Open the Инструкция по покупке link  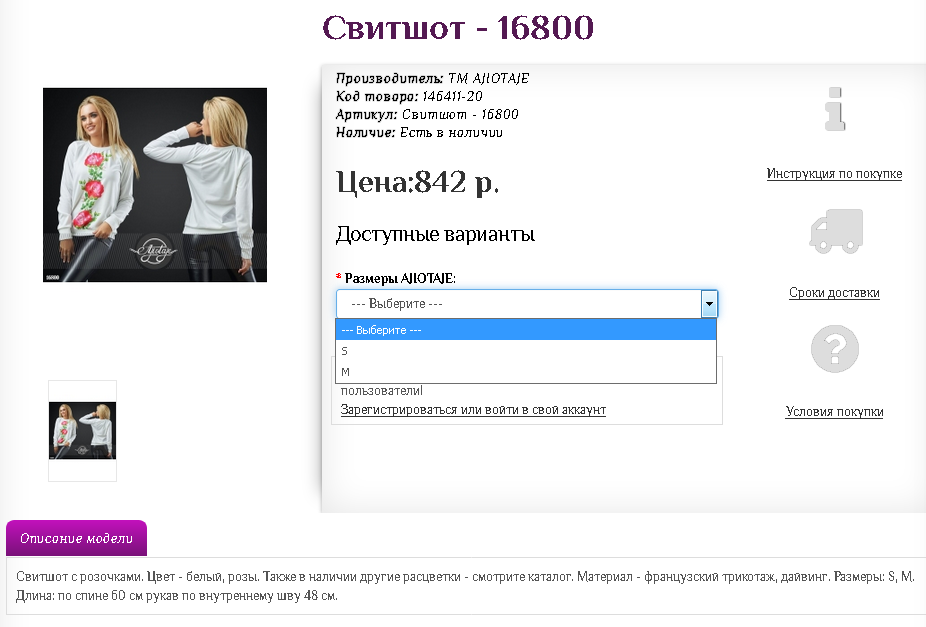834,174
